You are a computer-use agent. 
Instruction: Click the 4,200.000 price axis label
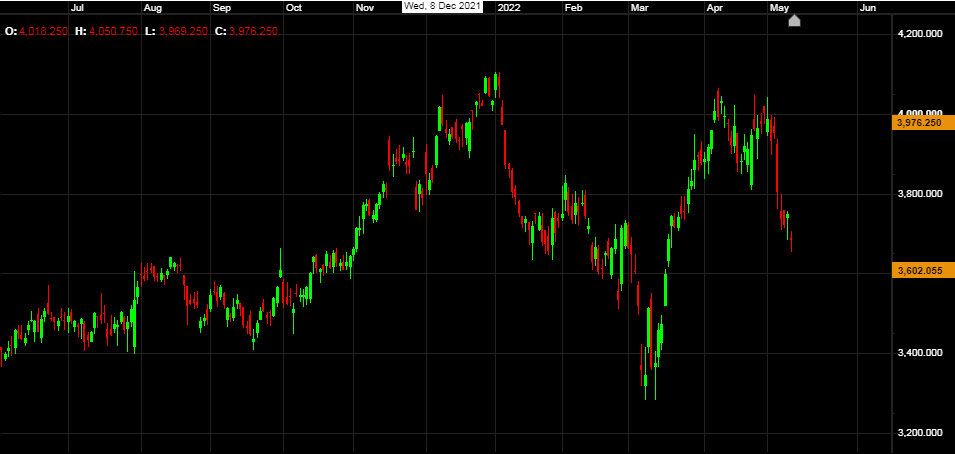(x=921, y=34)
